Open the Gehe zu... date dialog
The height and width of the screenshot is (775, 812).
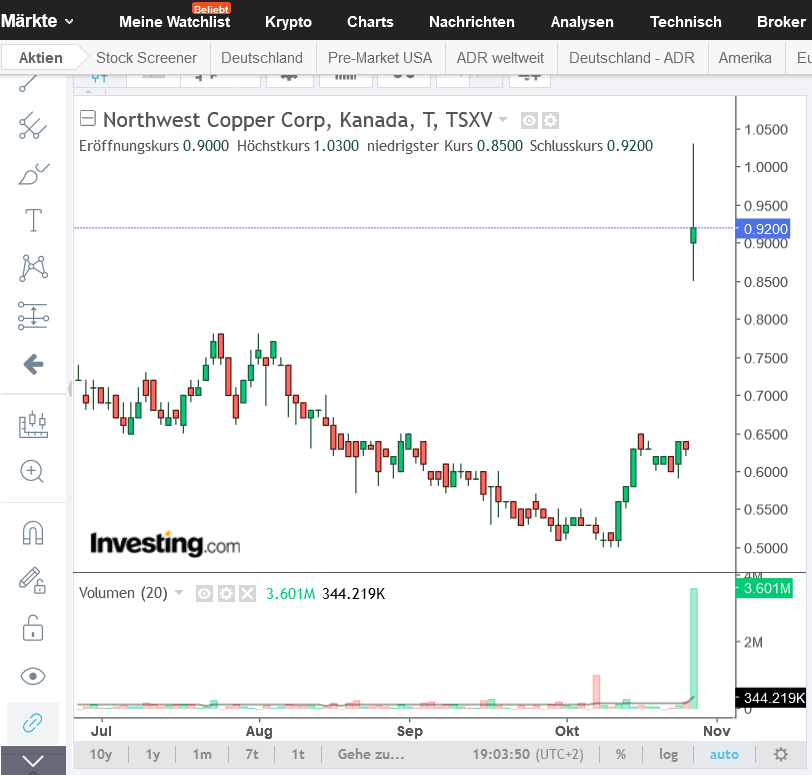click(x=371, y=754)
